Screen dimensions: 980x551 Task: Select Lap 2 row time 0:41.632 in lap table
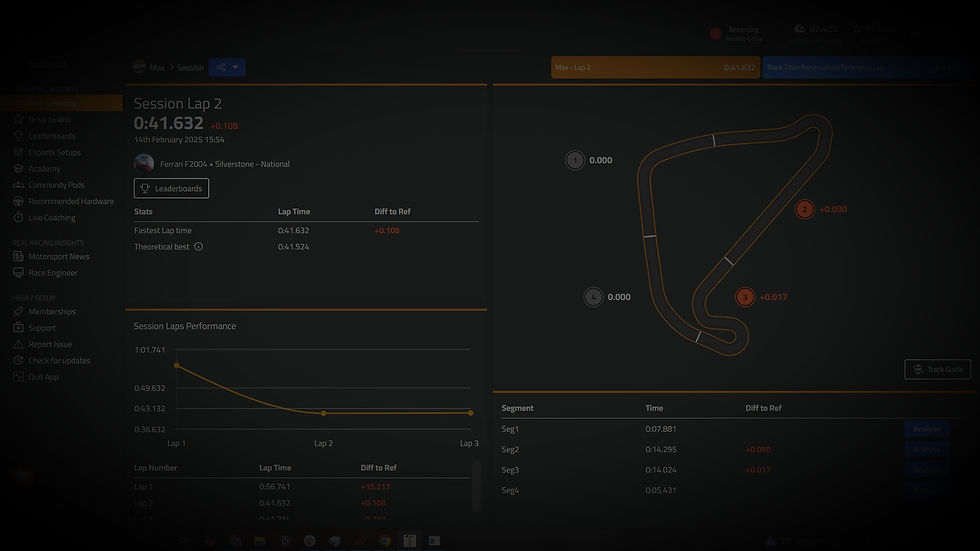tap(274, 503)
